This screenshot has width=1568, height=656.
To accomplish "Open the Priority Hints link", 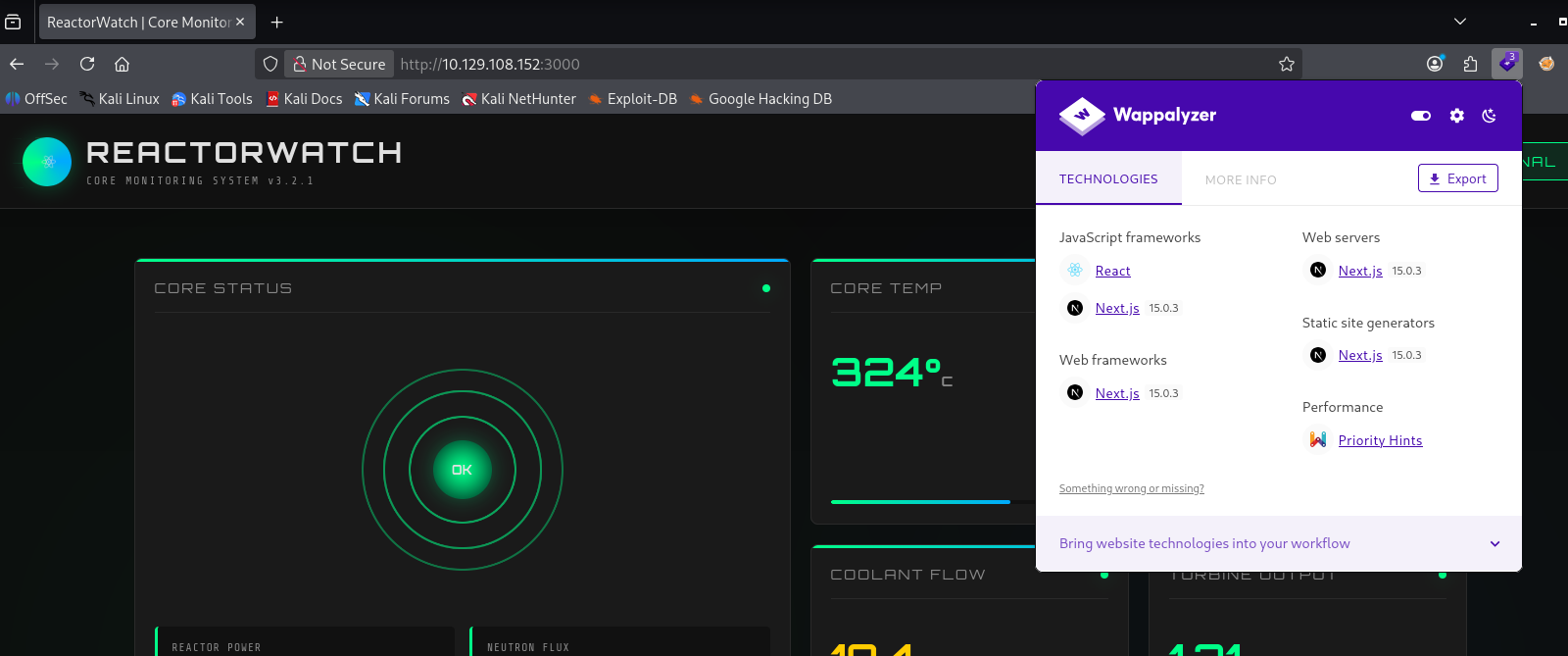I will tap(1380, 441).
